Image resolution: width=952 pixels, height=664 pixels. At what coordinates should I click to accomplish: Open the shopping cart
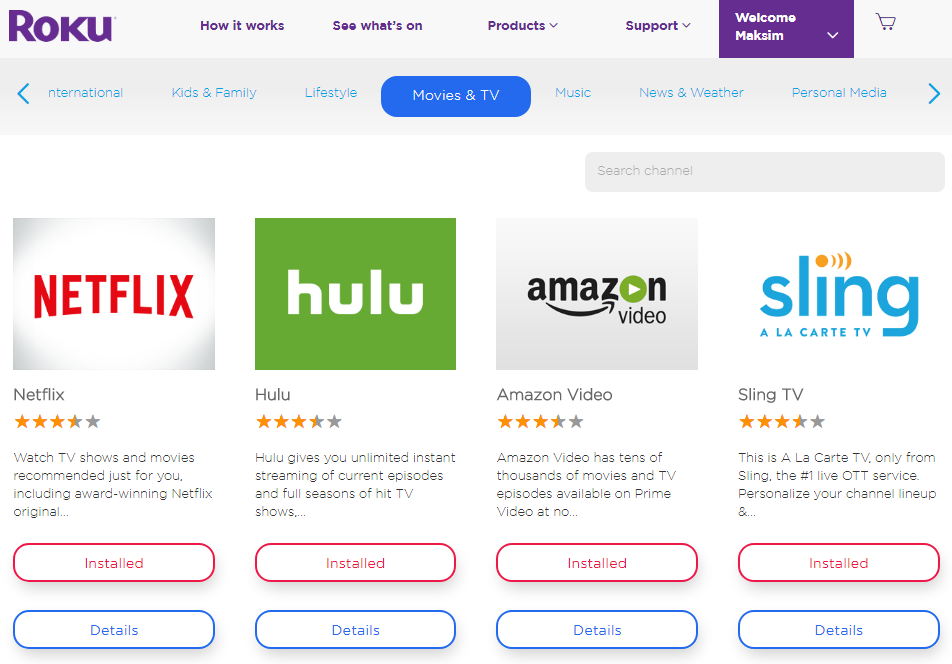(885, 22)
